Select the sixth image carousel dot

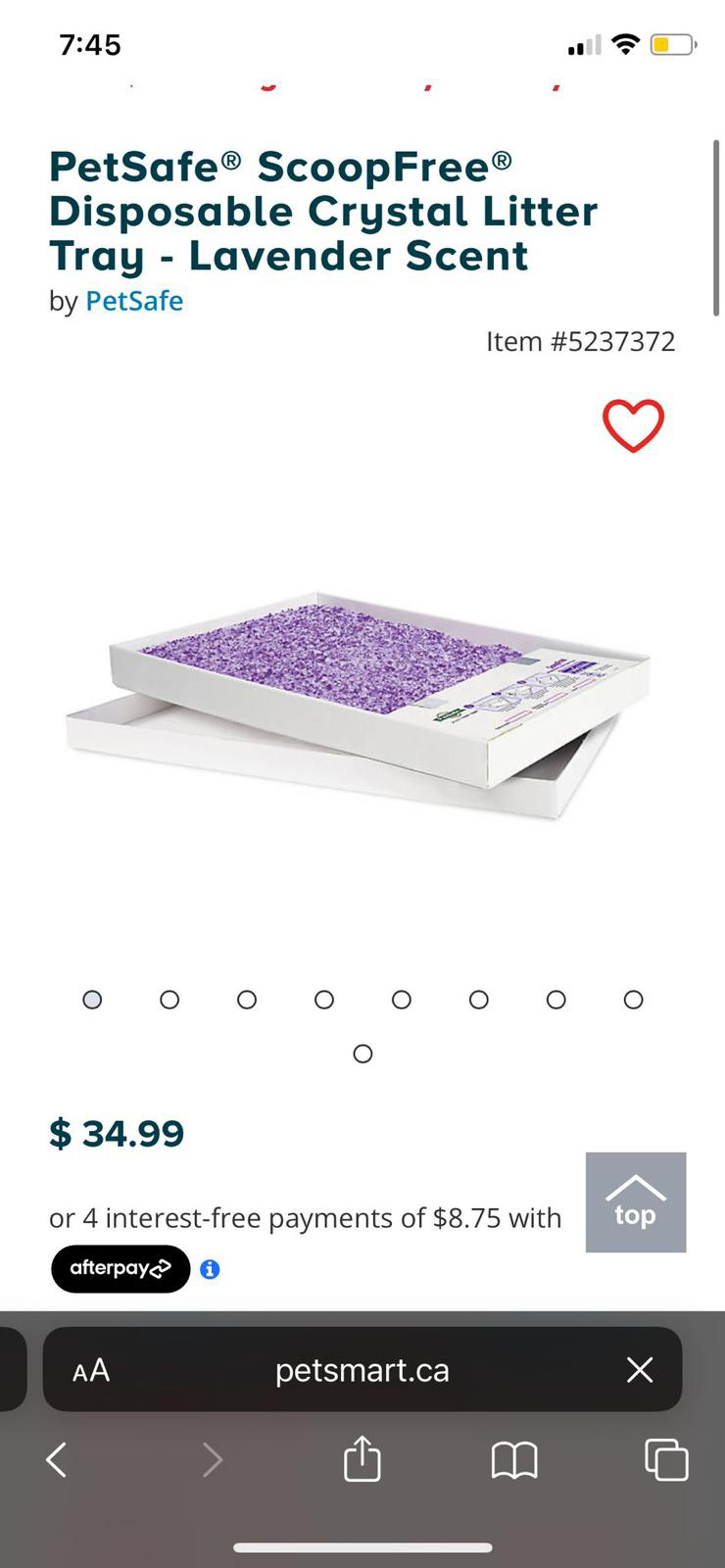[x=479, y=1000]
